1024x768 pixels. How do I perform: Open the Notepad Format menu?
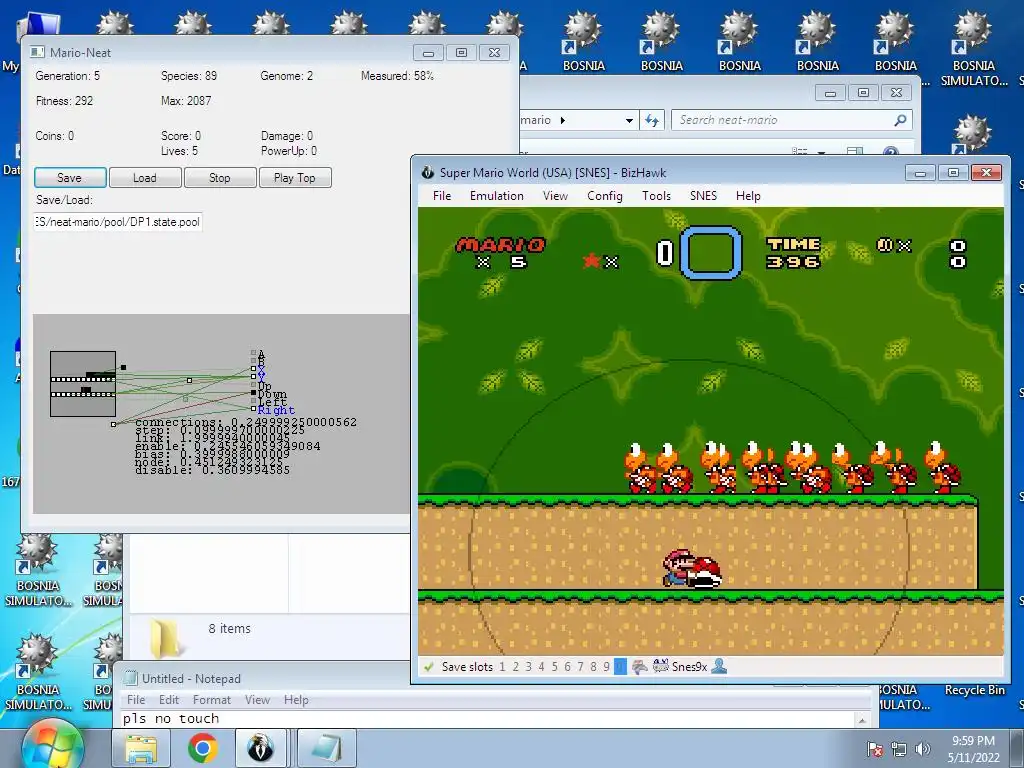[x=212, y=700]
